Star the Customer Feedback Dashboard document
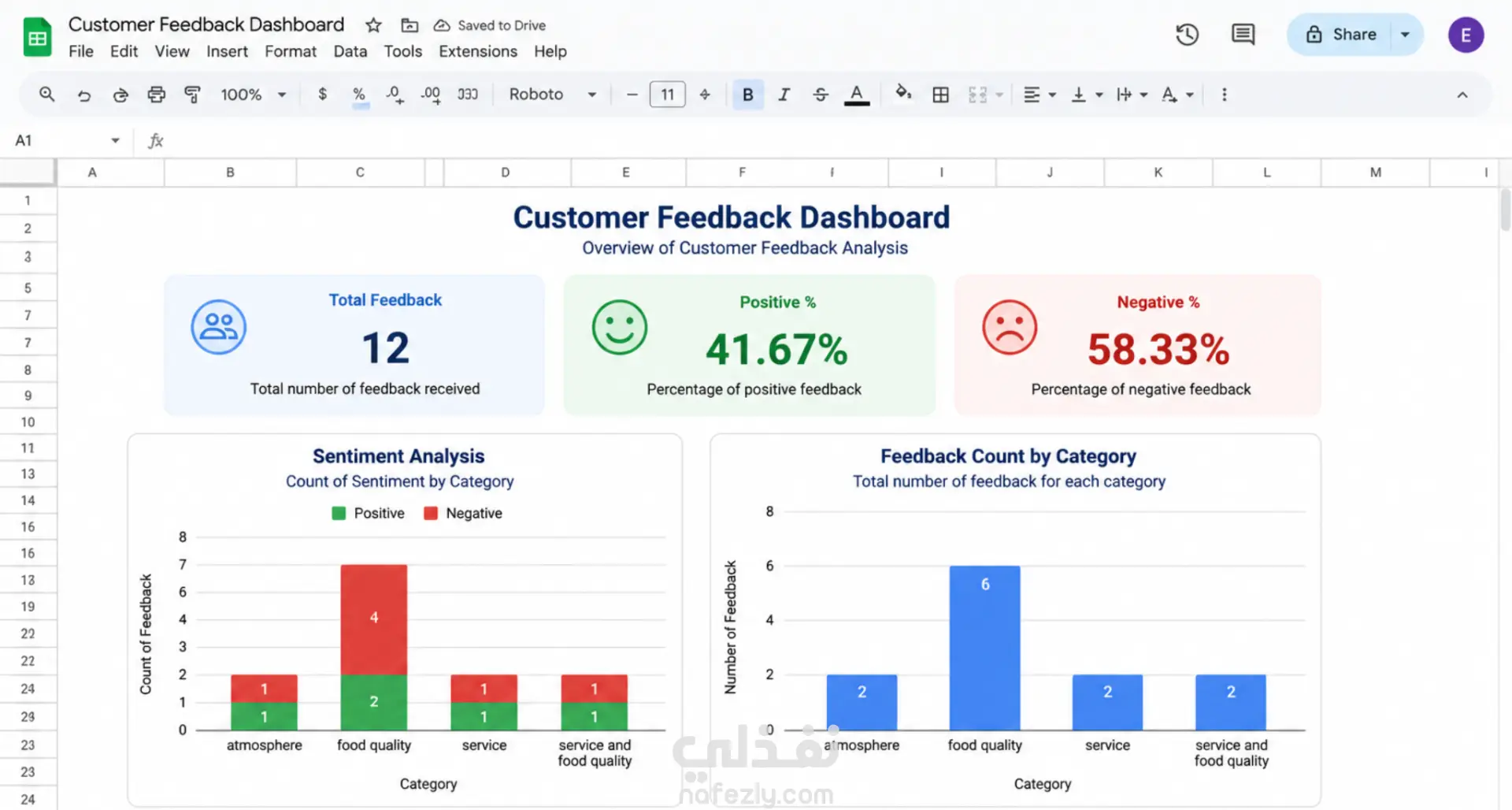The height and width of the screenshot is (810, 1512). point(373,25)
